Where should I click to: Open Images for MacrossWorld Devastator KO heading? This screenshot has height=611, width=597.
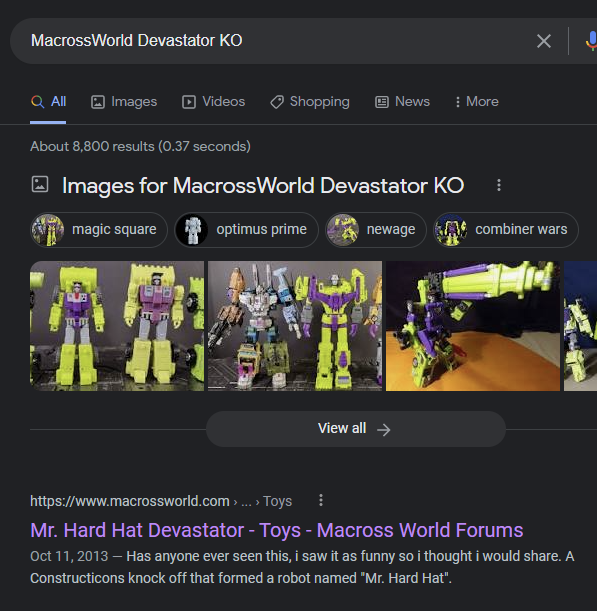pos(263,185)
